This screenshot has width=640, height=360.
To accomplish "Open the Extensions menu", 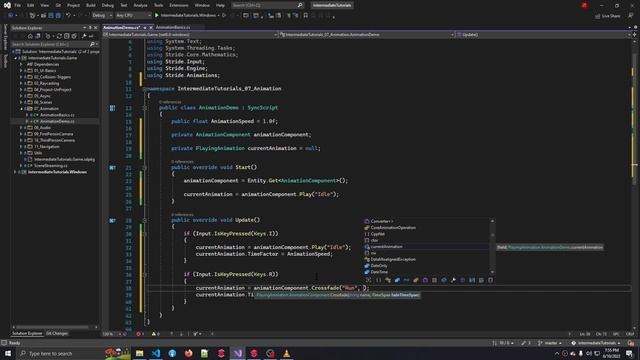I will point(179,5).
